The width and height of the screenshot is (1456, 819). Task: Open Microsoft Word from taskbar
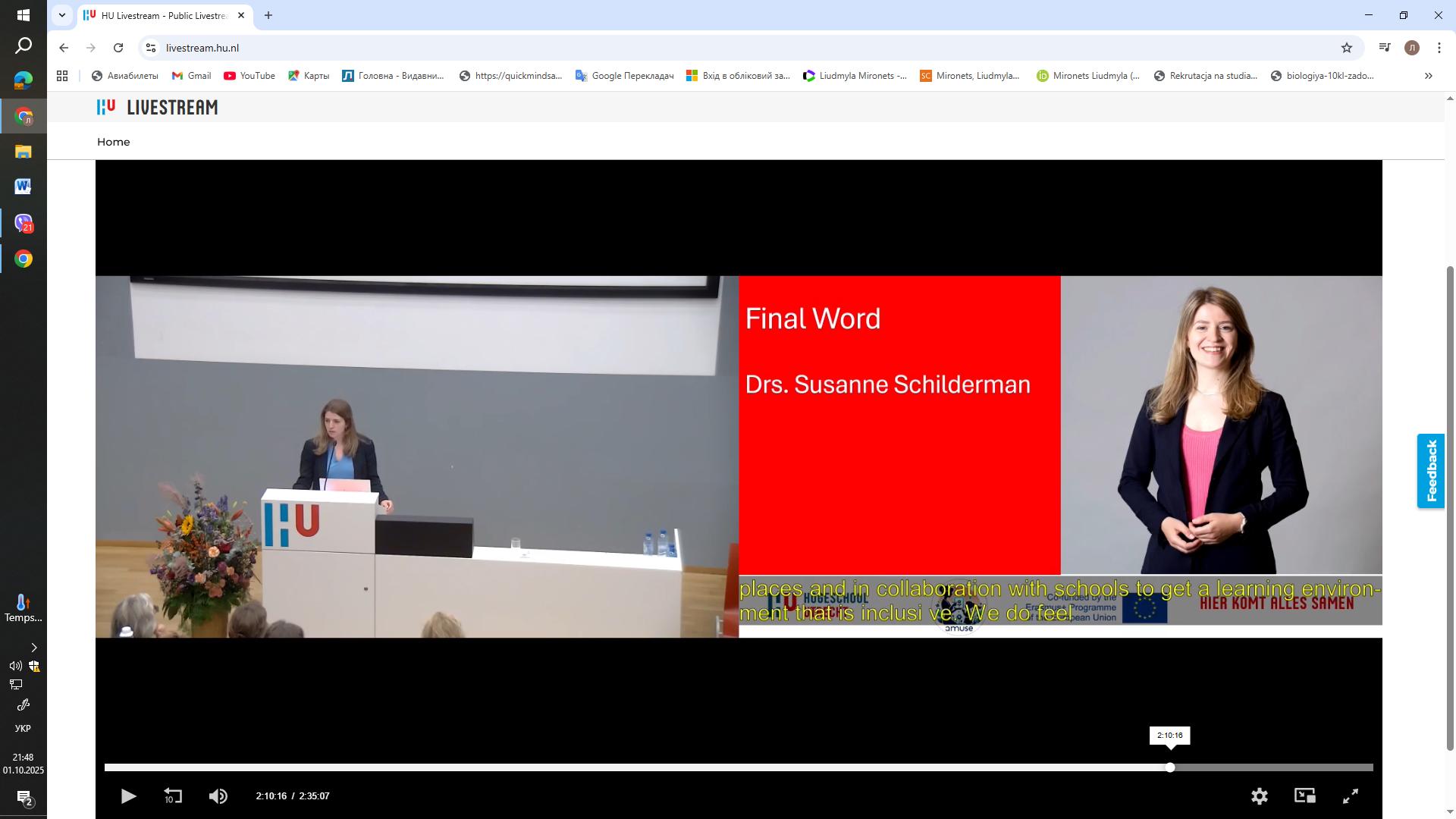point(23,187)
